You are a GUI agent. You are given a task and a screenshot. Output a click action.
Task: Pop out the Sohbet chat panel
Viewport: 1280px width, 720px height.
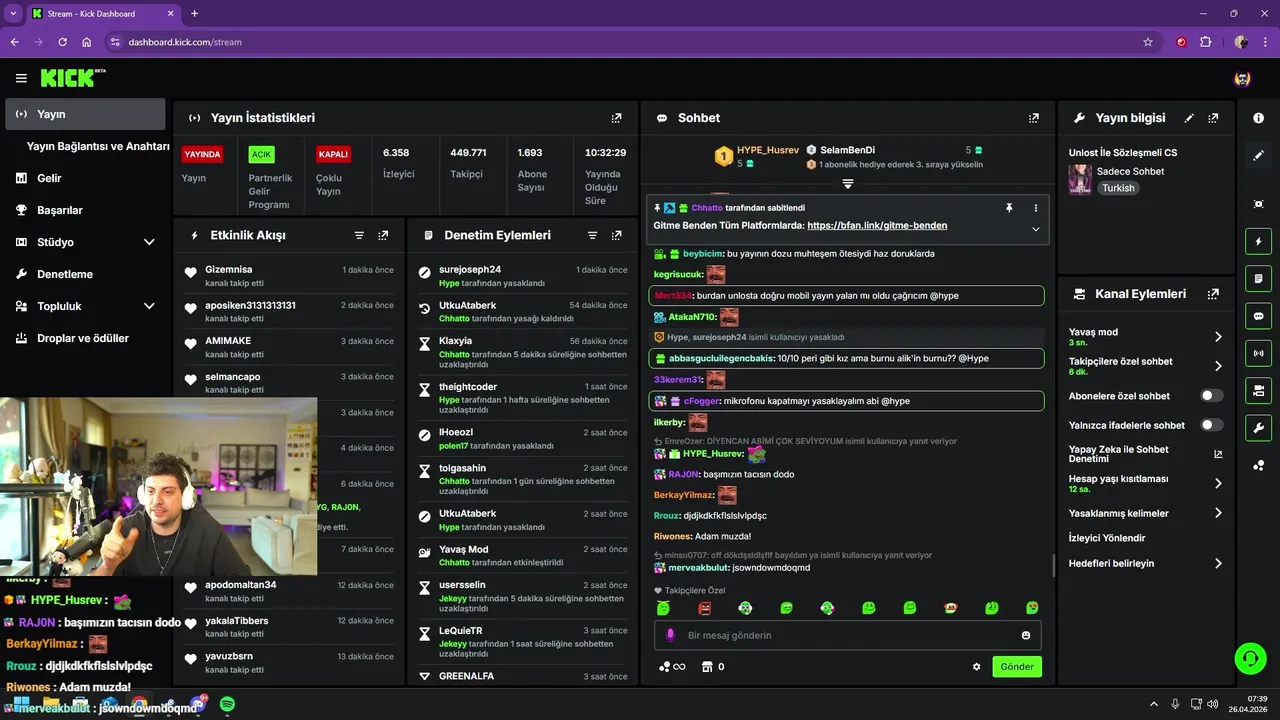[x=1033, y=118]
